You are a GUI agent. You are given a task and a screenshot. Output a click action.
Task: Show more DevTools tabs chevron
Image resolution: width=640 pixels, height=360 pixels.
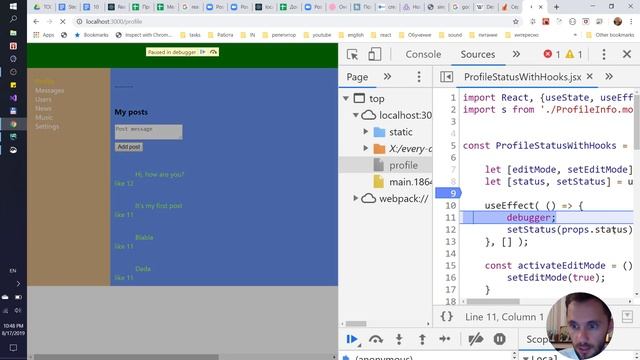click(516, 54)
